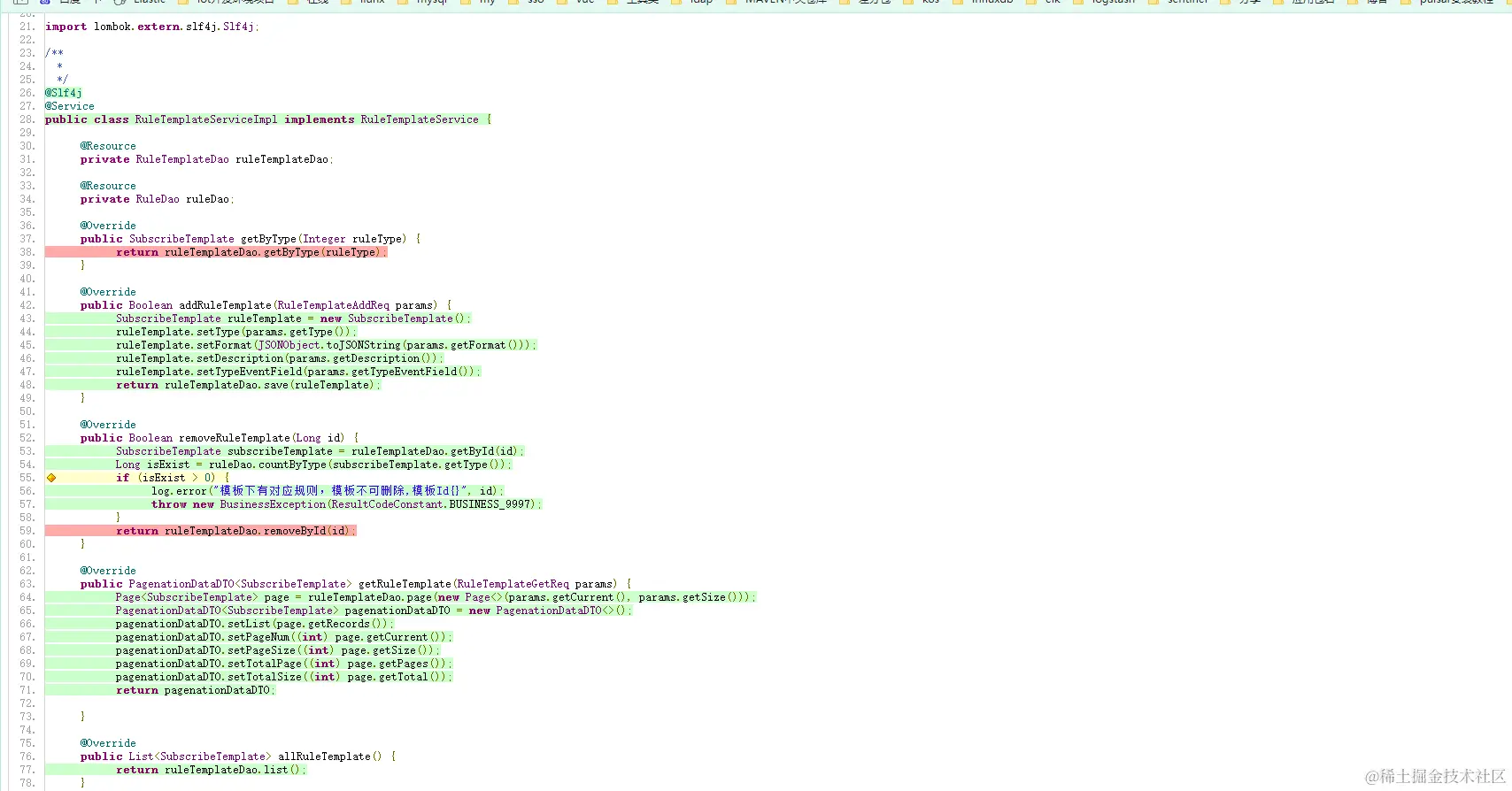Click red line return ruleTemplateDao.removeById(id)
Image resolution: width=1512 pixels, height=791 pixels.
[235, 531]
